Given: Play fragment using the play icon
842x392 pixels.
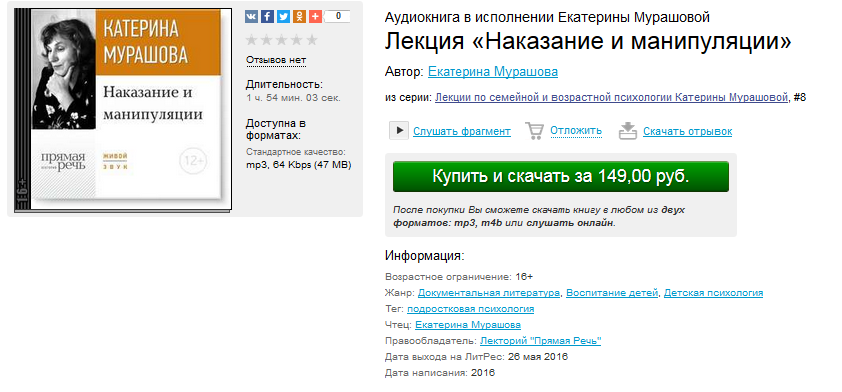Looking at the screenshot, I should click(398, 130).
